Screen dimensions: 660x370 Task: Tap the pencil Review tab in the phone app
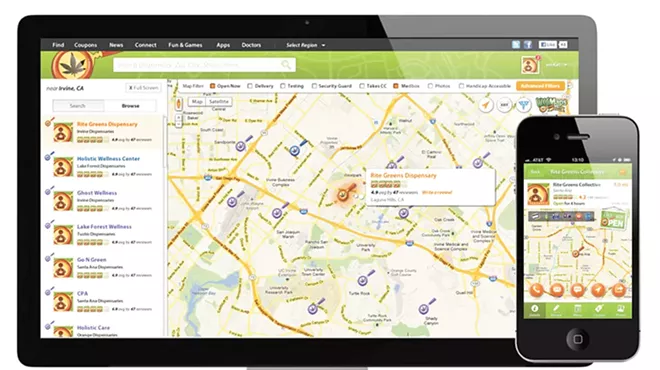556,310
